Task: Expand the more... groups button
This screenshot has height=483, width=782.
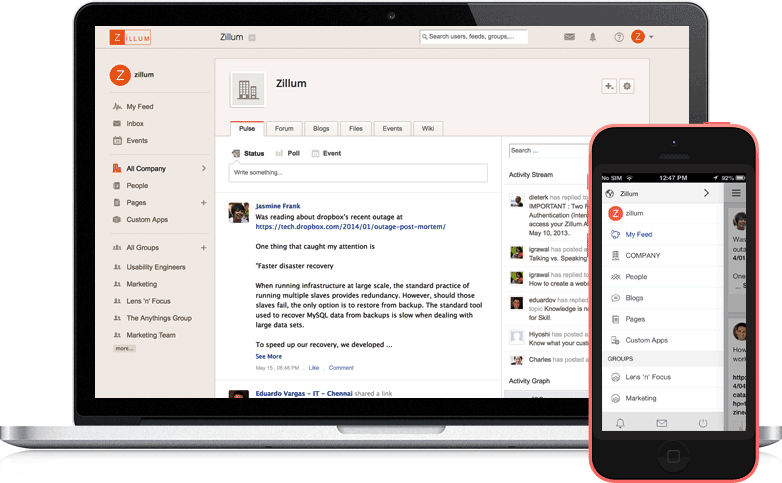Action: 124,348
